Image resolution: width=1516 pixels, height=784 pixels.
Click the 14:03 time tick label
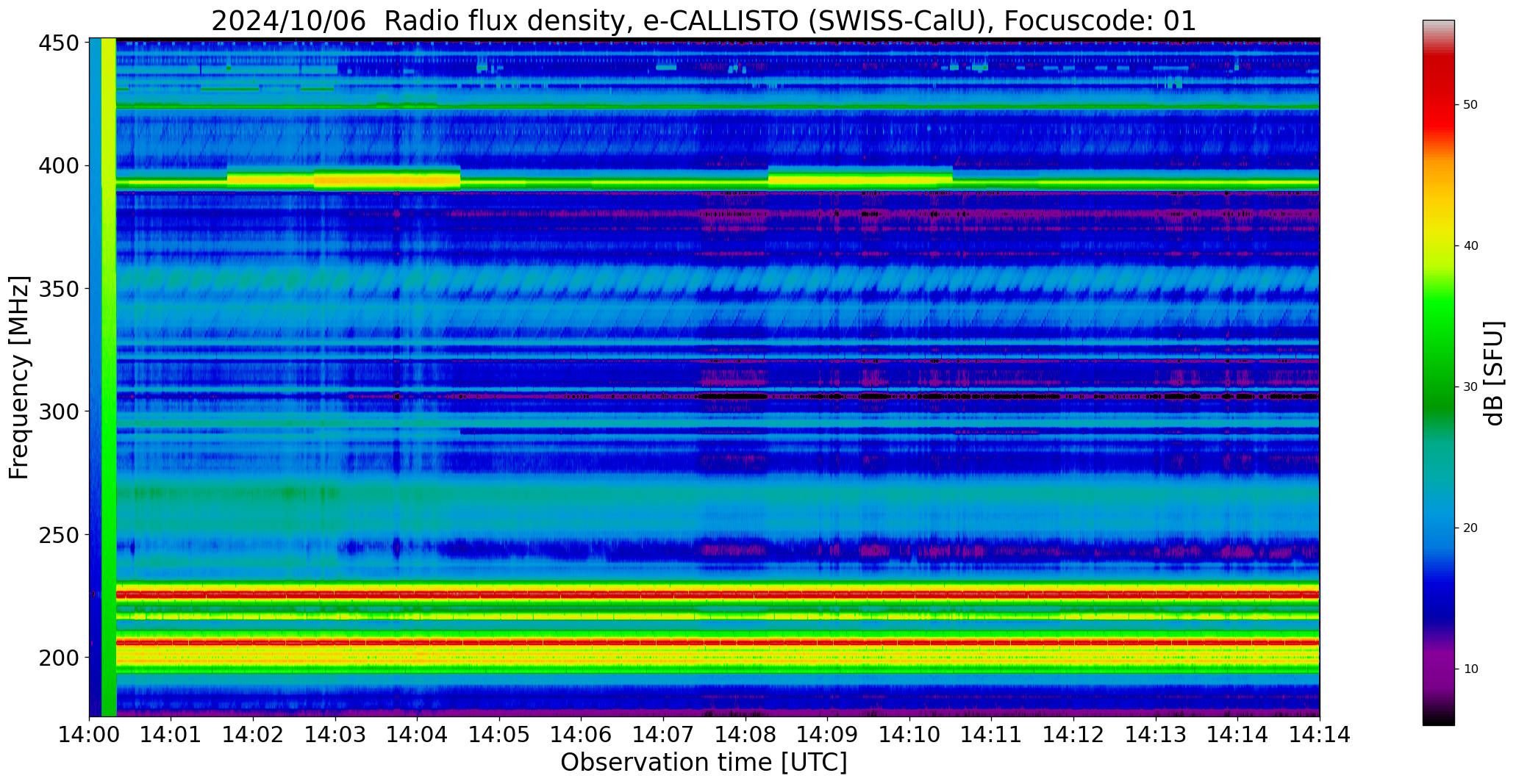[335, 735]
